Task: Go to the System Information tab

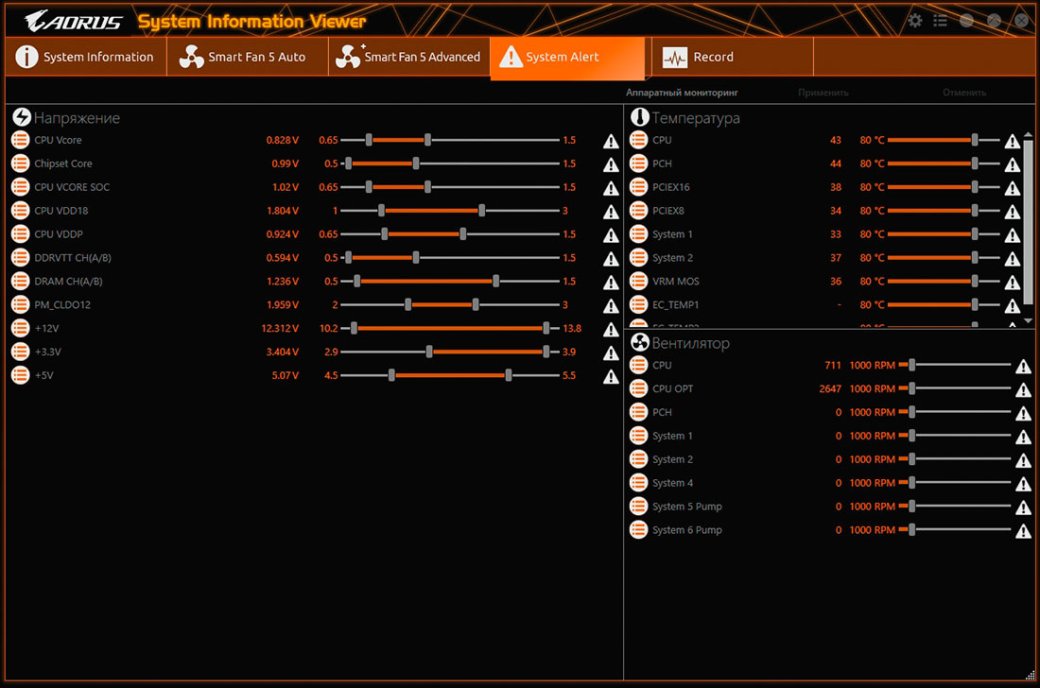Action: tap(85, 57)
